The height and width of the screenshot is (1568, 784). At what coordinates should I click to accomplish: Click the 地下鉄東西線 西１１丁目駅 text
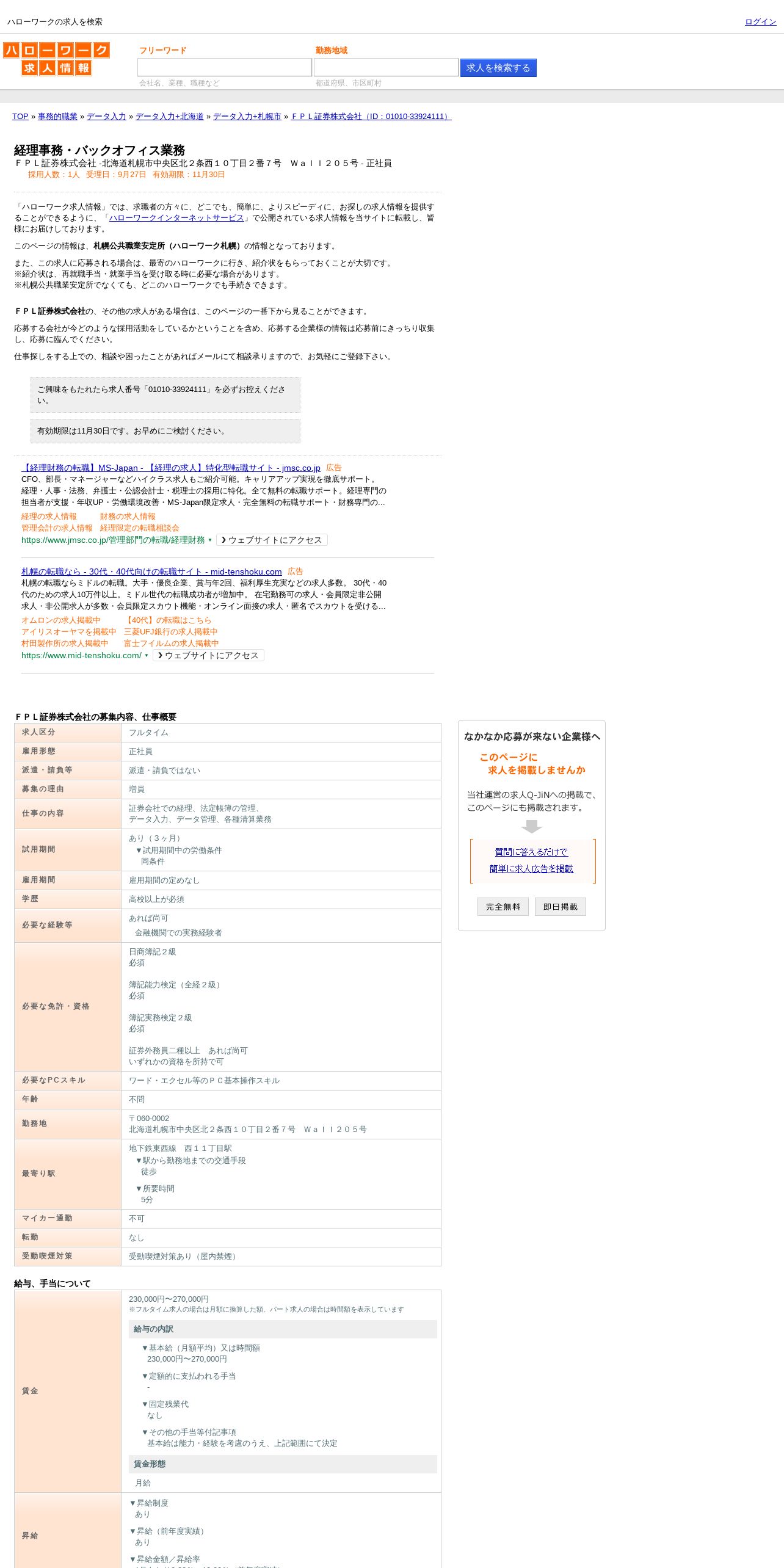[180, 1149]
